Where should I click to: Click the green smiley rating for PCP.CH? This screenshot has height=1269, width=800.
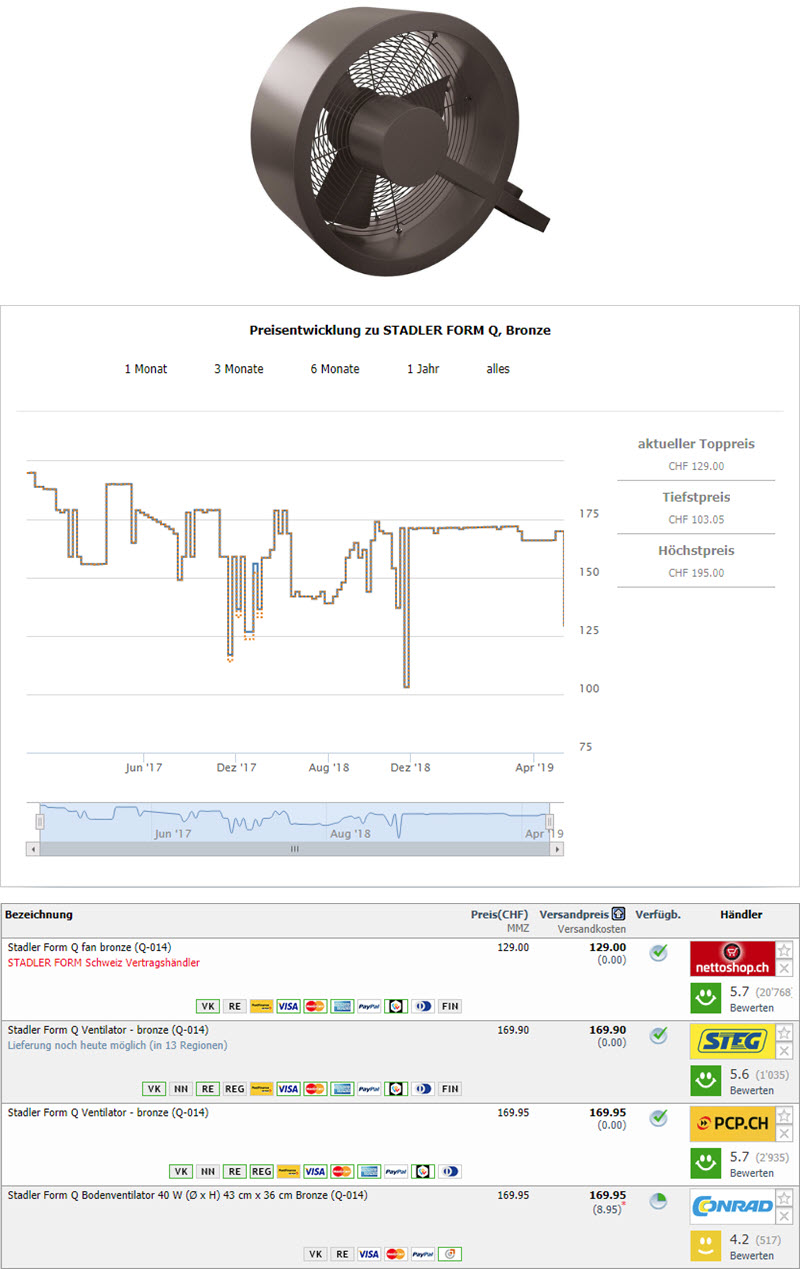pyautogui.click(x=706, y=1162)
